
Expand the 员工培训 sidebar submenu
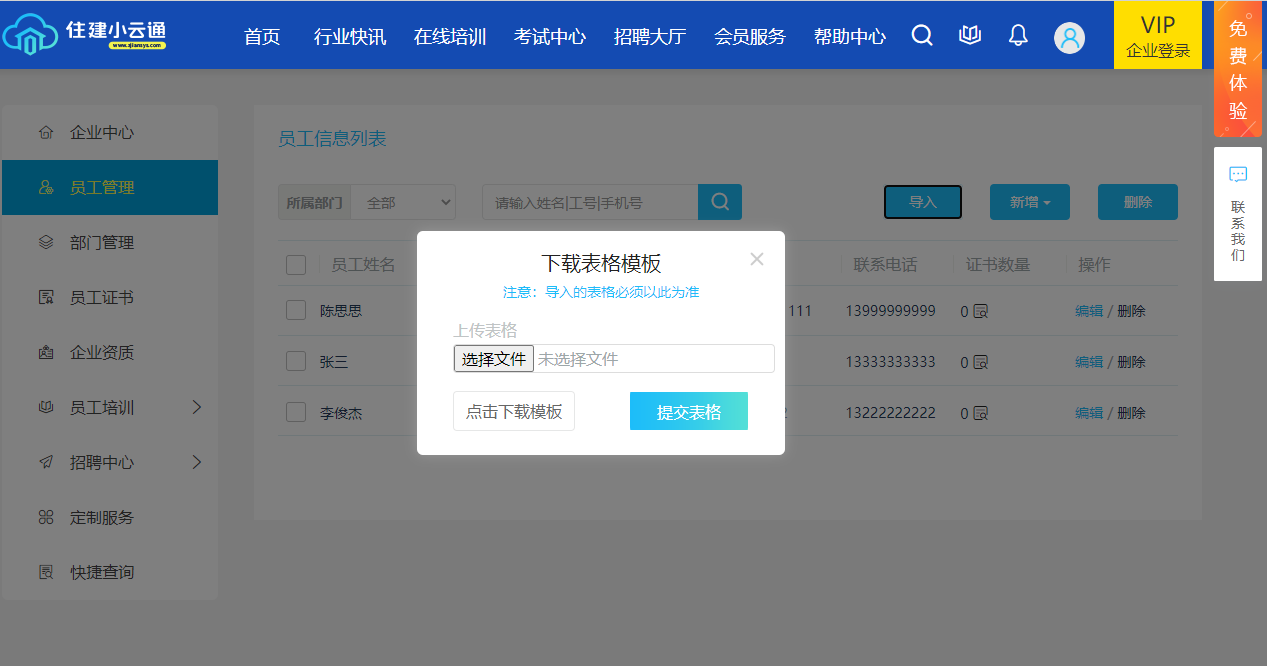click(196, 407)
